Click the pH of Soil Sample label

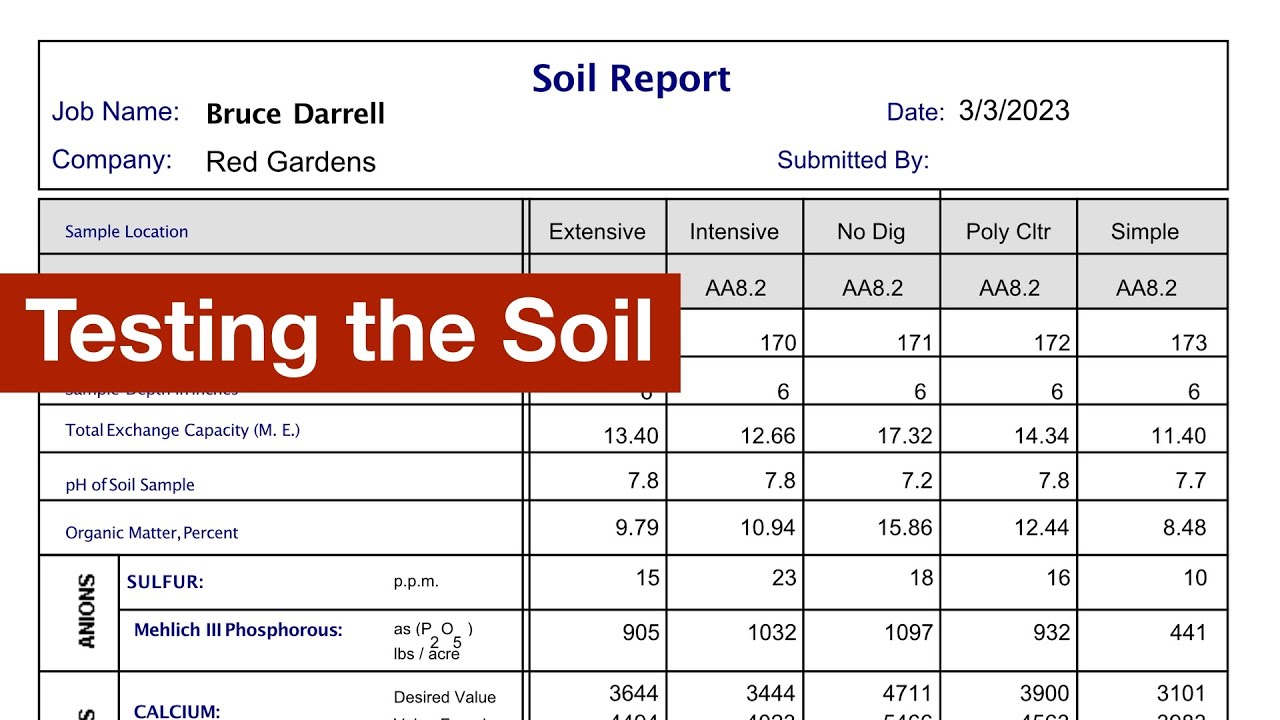[130, 485]
